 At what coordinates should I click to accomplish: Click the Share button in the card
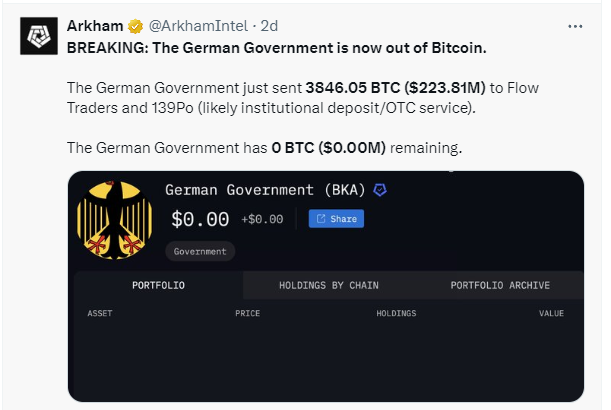point(336,219)
